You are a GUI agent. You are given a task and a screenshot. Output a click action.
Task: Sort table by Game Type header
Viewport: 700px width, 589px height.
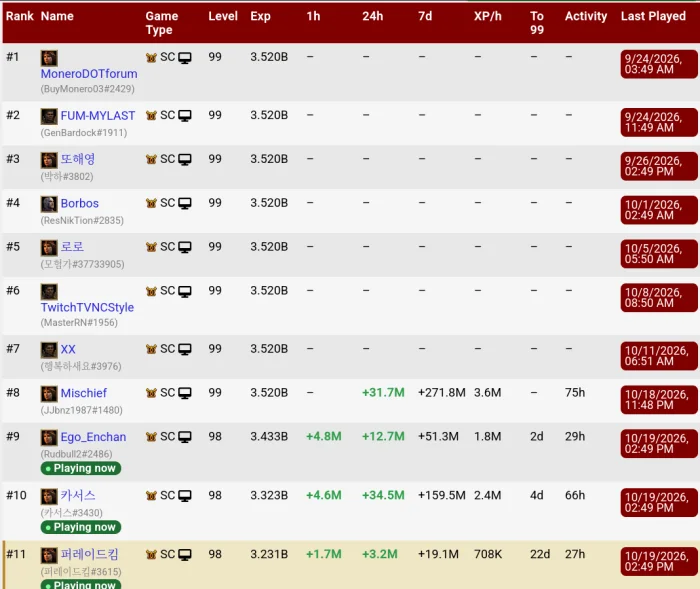point(162,23)
